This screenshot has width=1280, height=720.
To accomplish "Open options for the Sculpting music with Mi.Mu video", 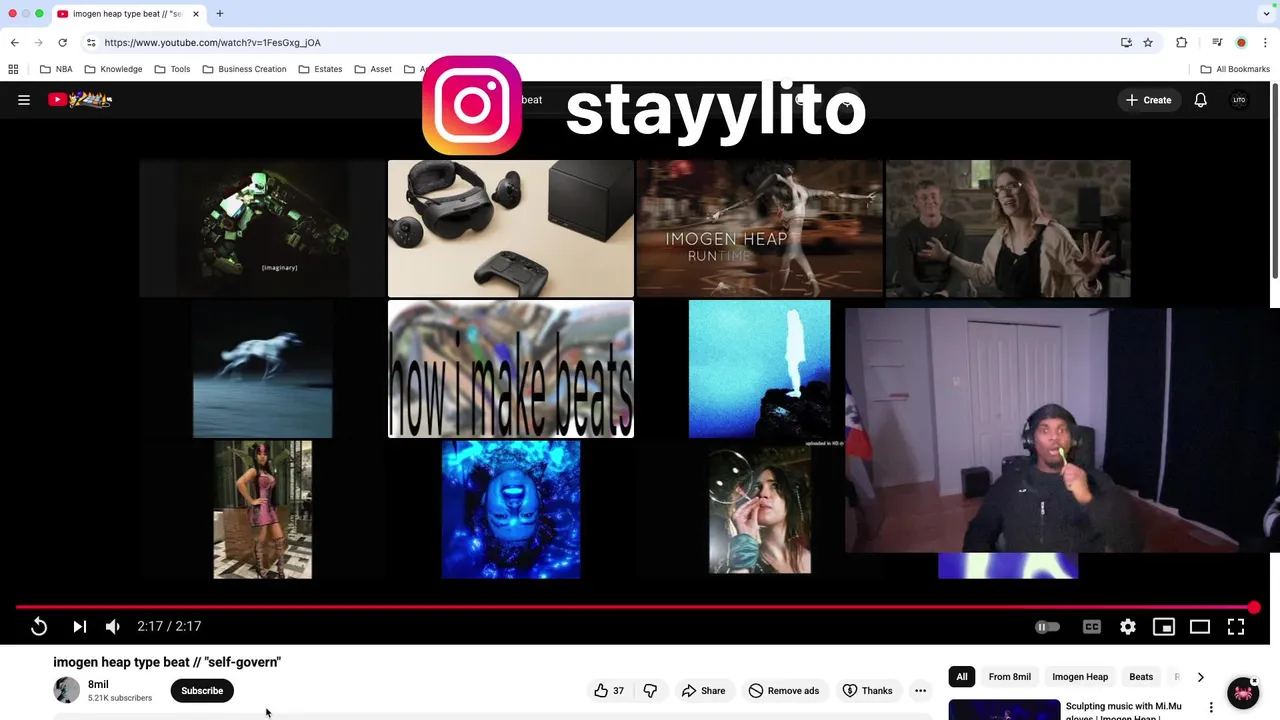I will [x=1211, y=707].
